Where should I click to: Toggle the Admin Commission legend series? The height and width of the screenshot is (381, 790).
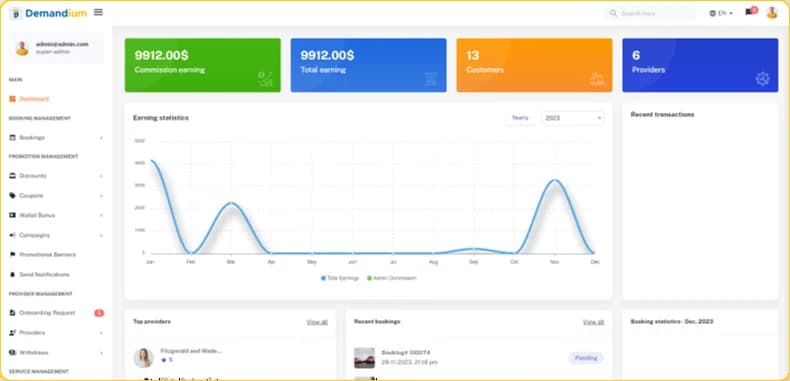(x=391, y=278)
